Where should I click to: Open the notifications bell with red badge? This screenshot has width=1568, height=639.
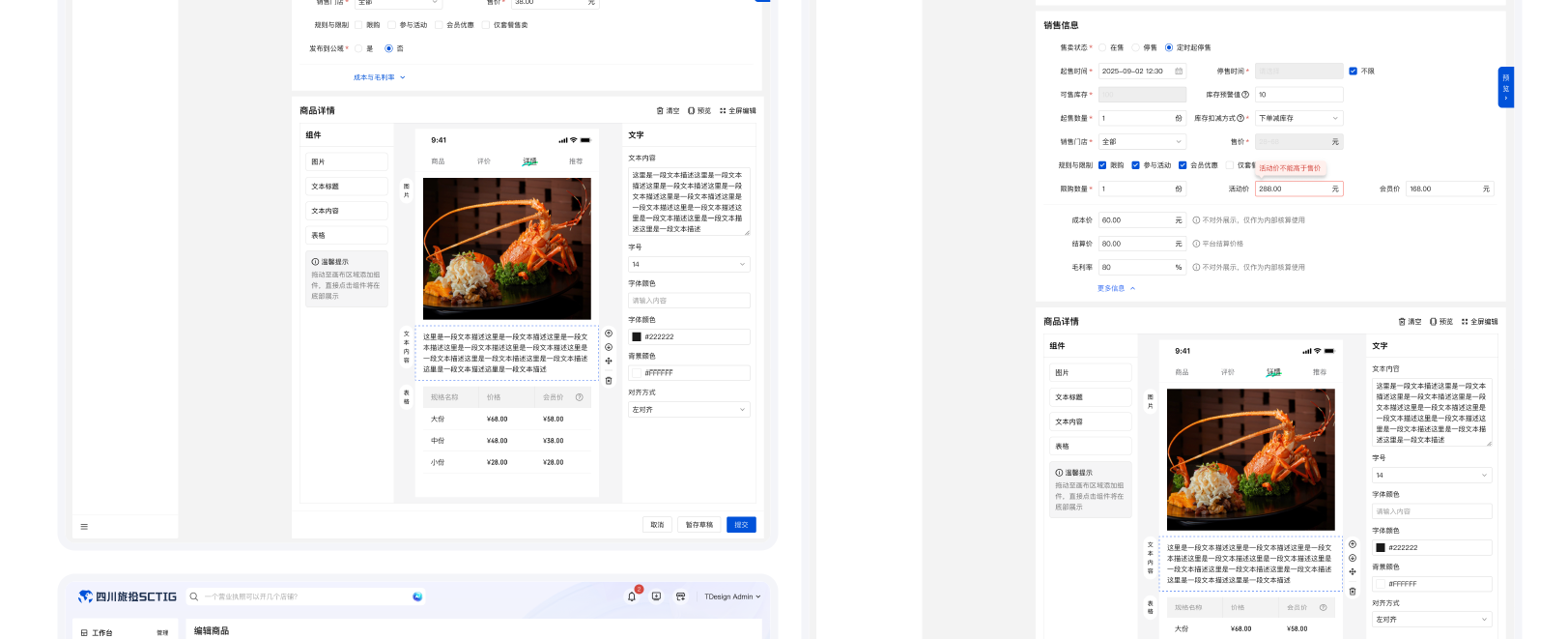pos(632,596)
